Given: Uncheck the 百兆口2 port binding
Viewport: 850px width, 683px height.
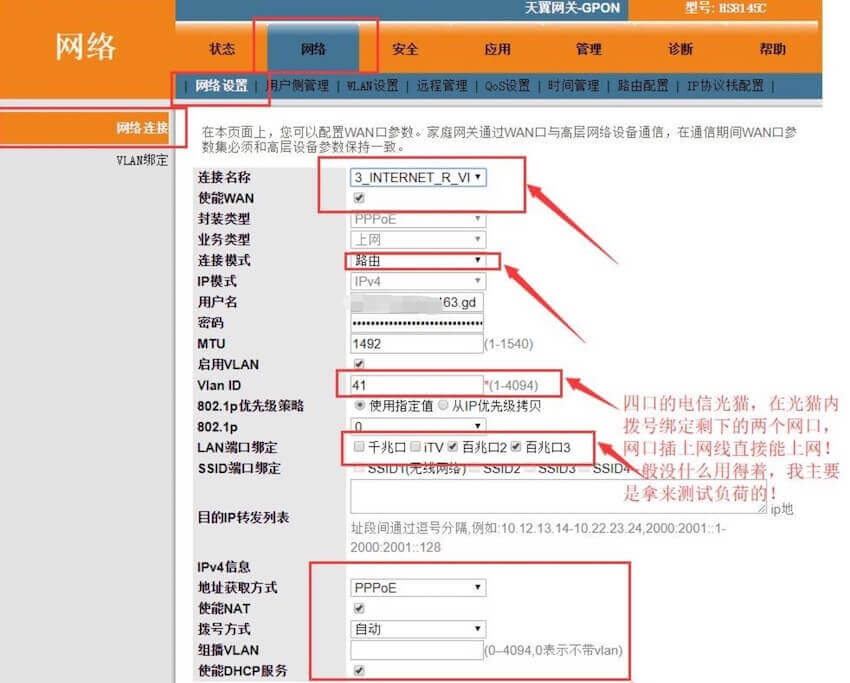Looking at the screenshot, I should coord(452,447).
